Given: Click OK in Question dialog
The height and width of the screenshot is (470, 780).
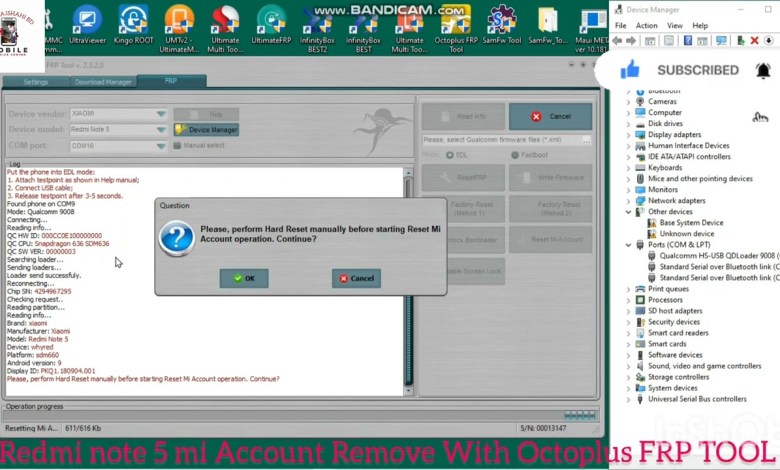Looking at the screenshot, I should [244, 279].
